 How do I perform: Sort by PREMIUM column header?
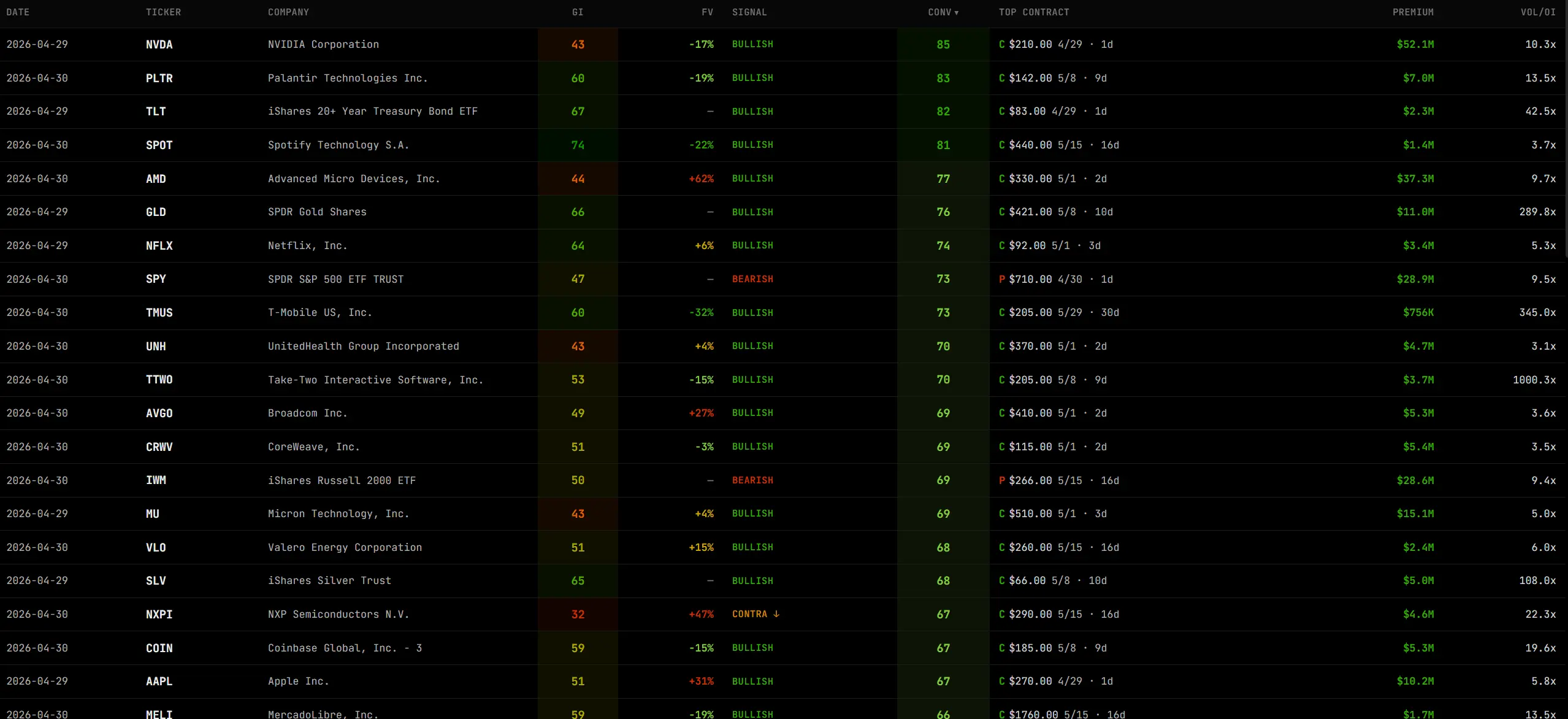point(1413,12)
